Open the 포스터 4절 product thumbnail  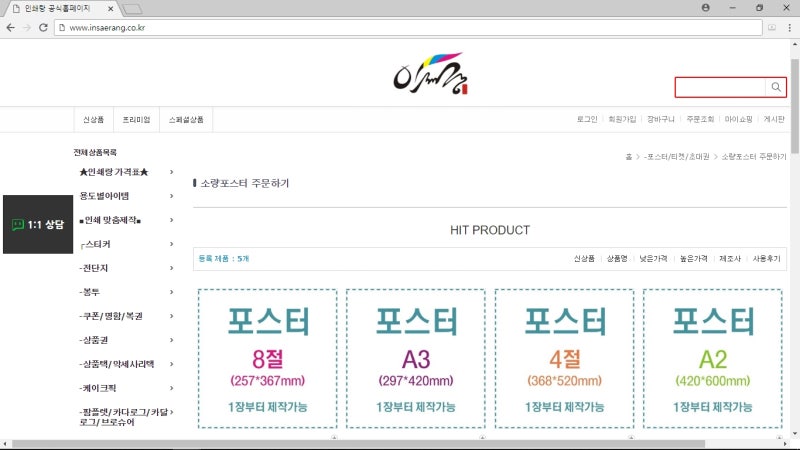click(x=564, y=359)
